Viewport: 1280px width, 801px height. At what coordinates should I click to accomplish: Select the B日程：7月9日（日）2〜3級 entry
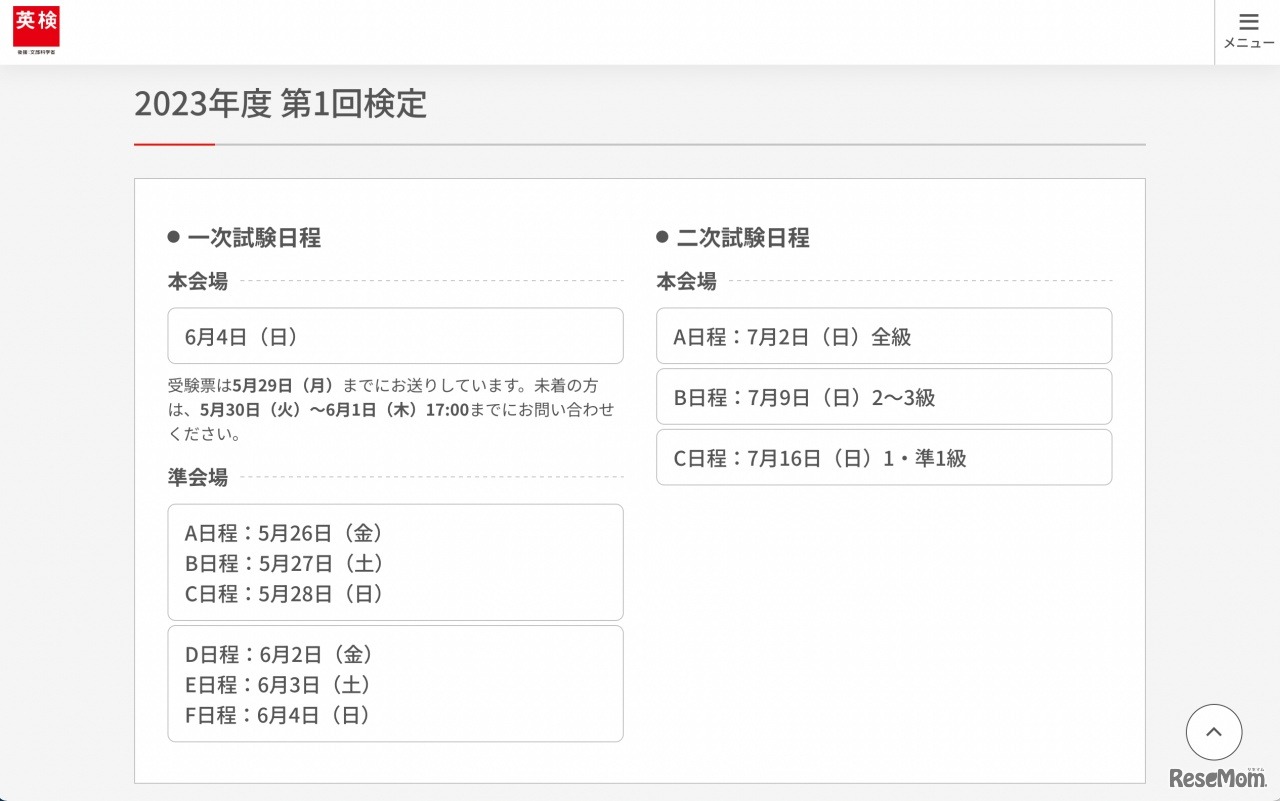point(883,396)
